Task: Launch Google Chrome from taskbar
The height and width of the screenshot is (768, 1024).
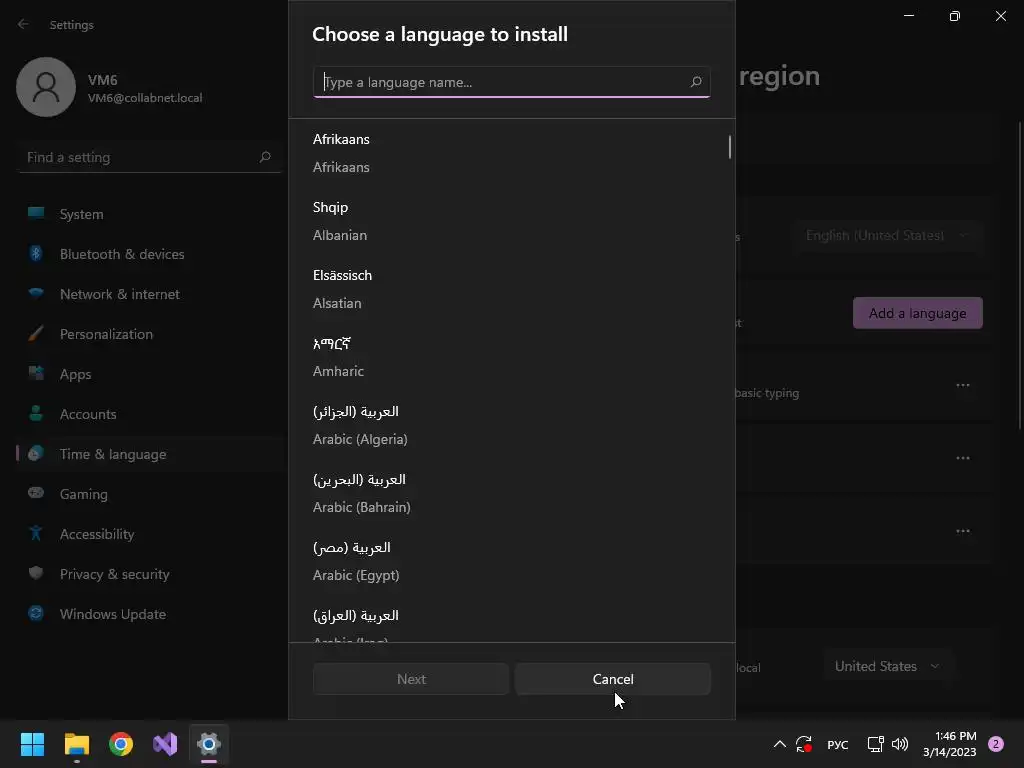Action: (121, 744)
